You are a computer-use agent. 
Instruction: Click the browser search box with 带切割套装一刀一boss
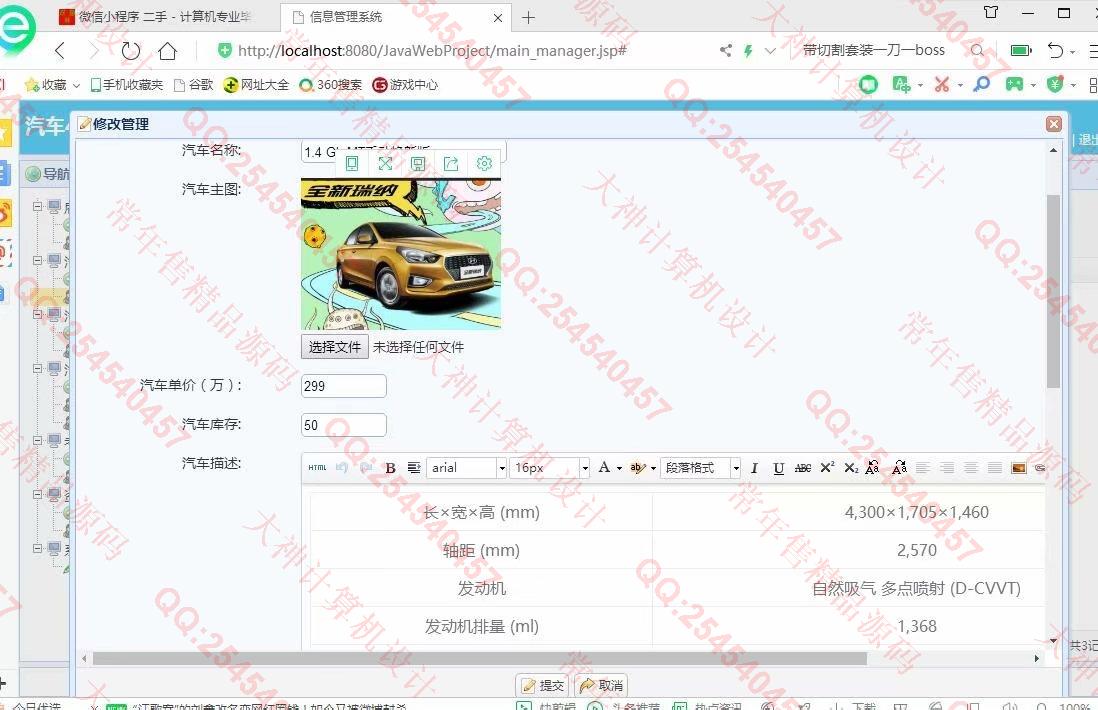[873, 50]
